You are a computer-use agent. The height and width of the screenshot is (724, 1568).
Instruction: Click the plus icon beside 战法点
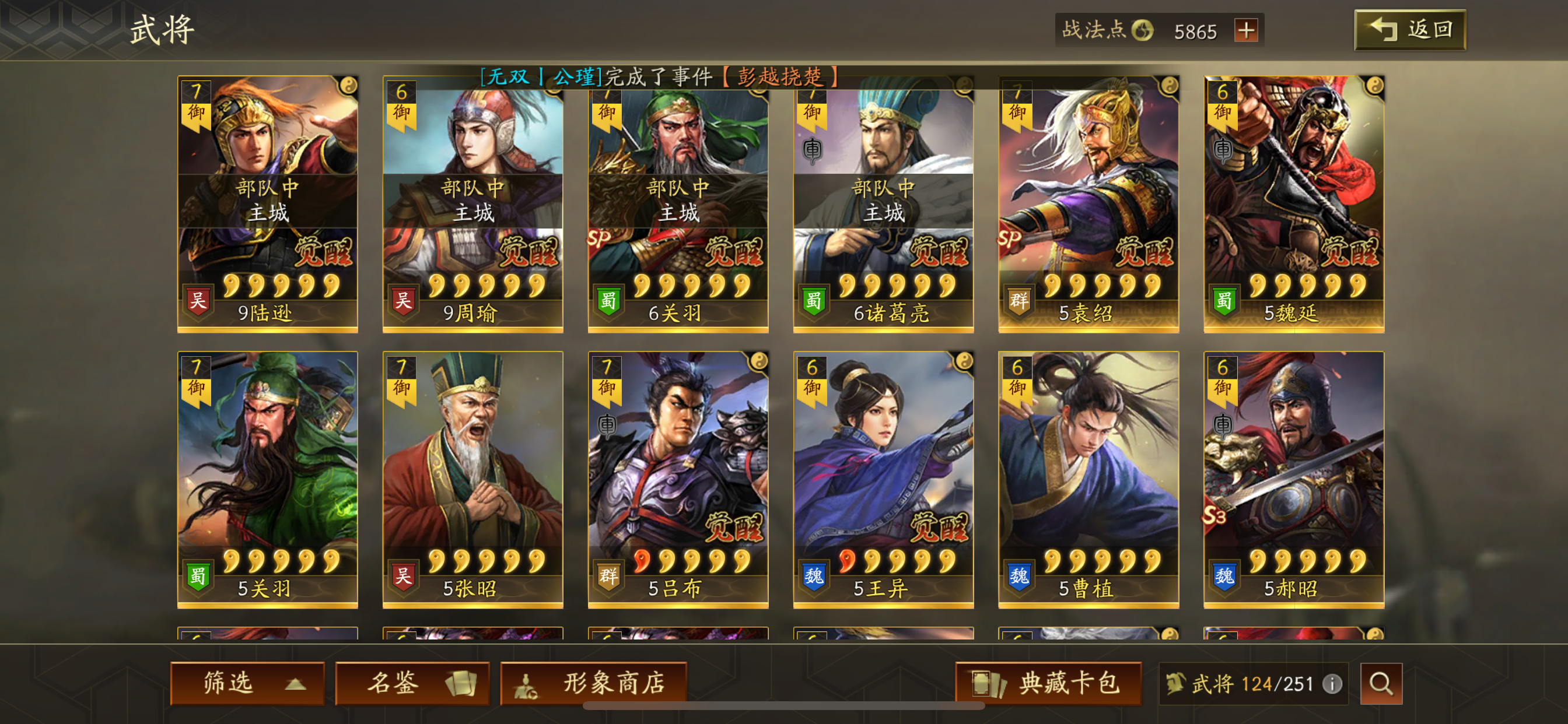pos(1245,30)
